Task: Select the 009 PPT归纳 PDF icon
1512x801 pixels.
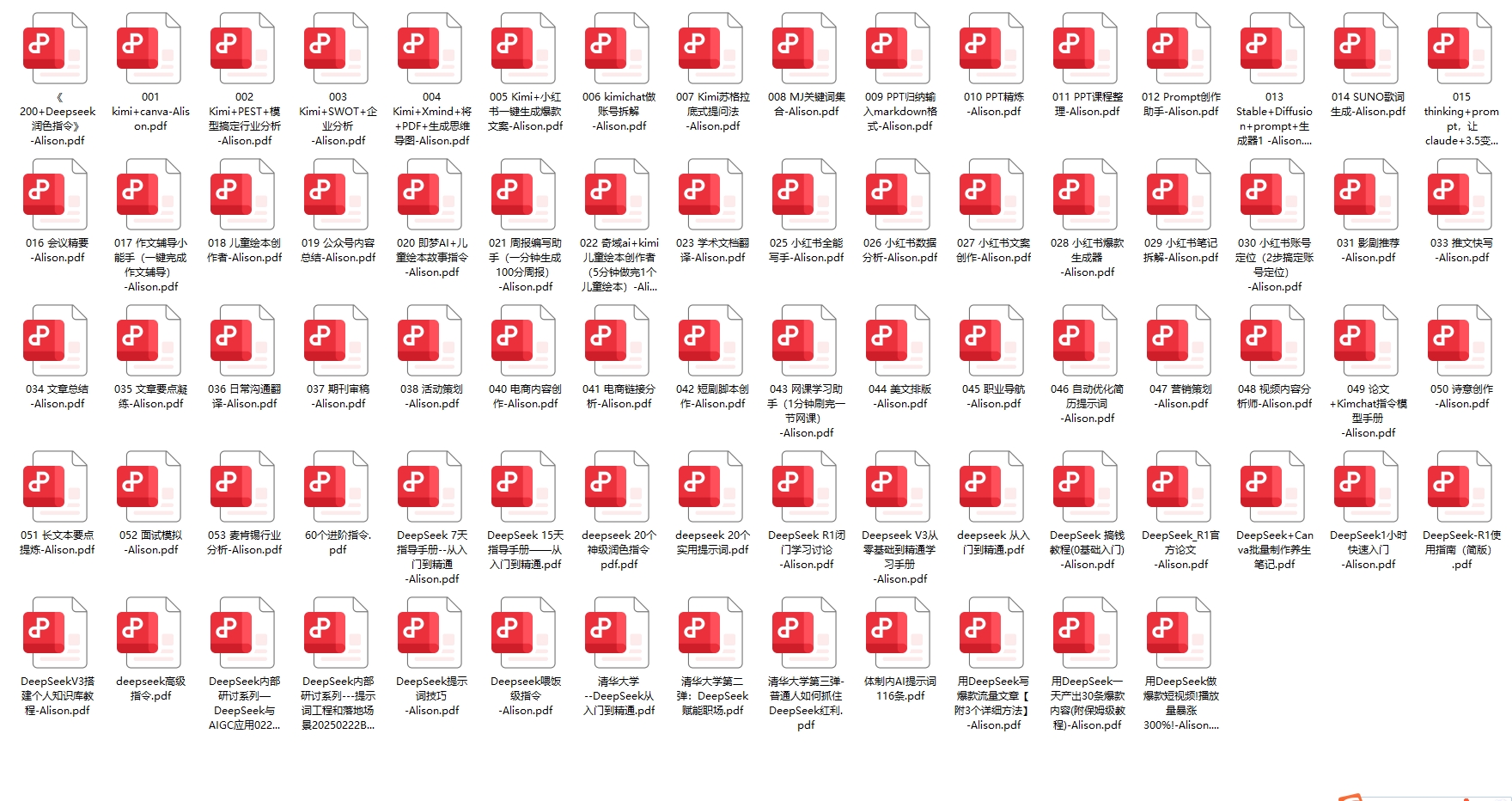Action: pos(898,48)
